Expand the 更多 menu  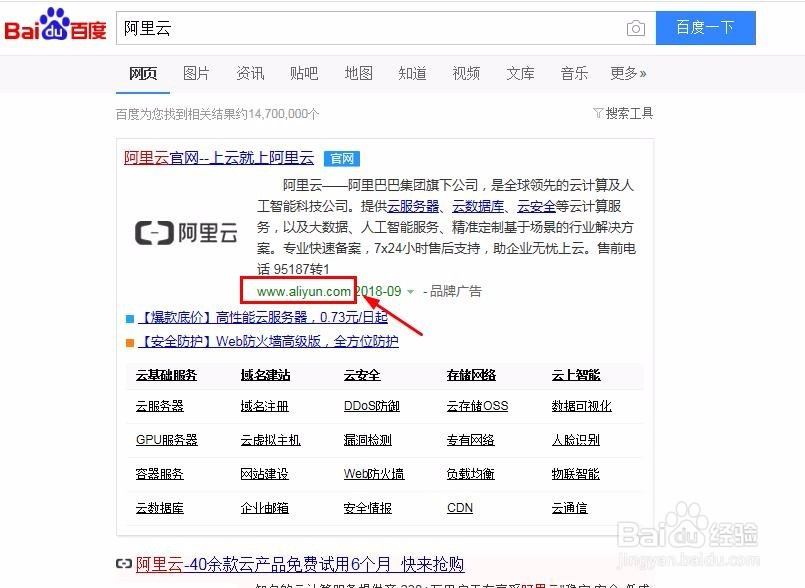point(628,73)
